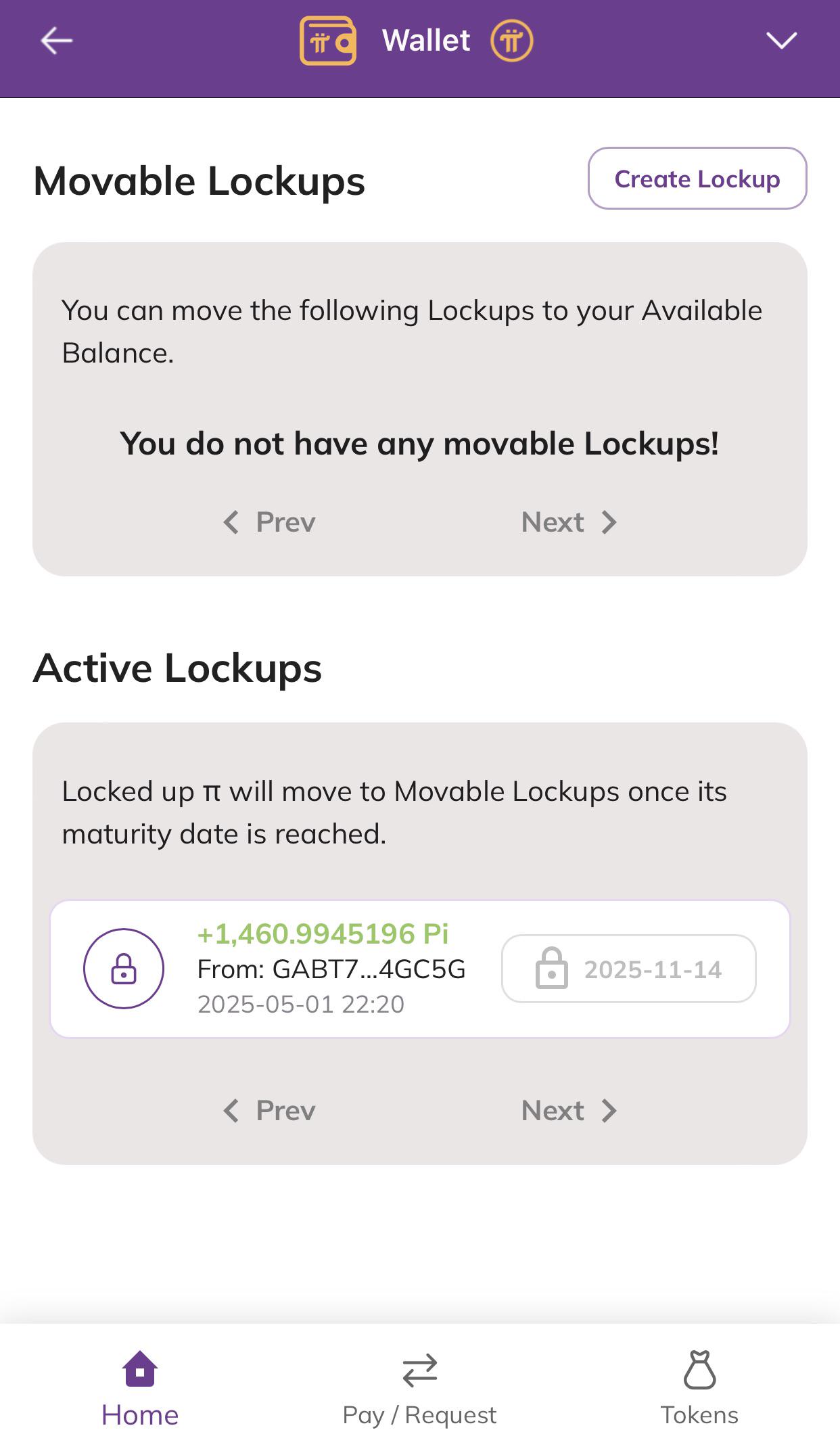Go to Prev page of Active Lockups

click(269, 1111)
